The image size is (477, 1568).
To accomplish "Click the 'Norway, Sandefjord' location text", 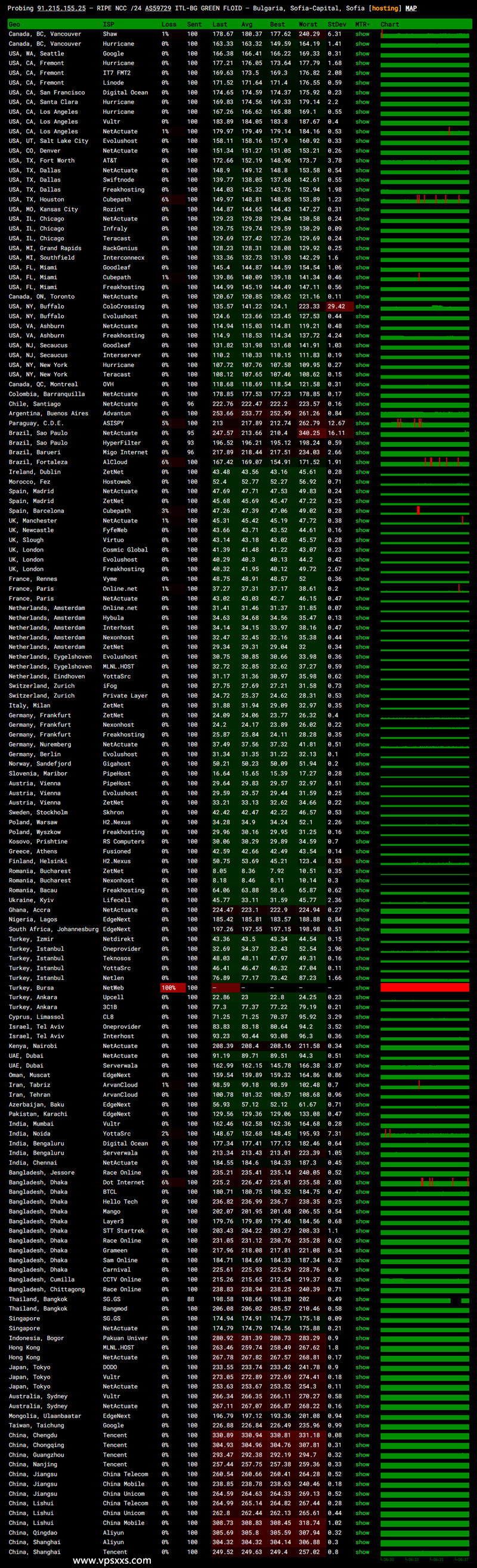I will click(39, 763).
